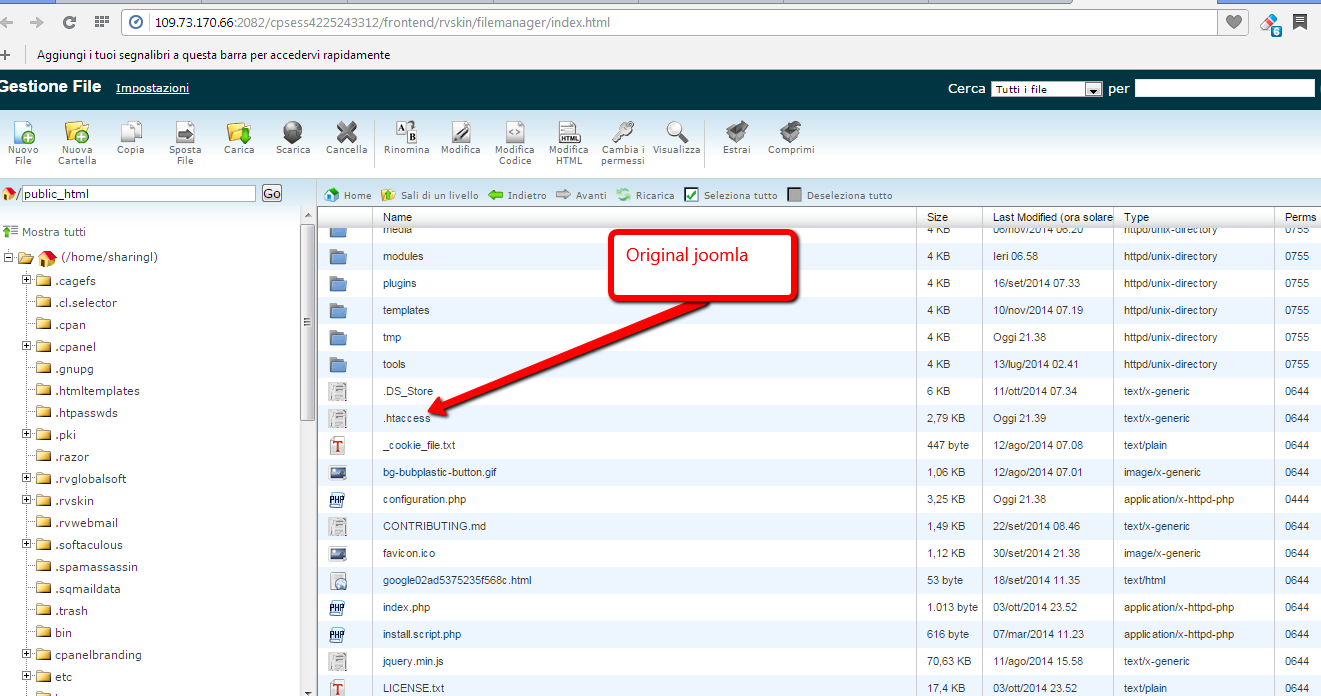
Task: Click Deseleziona tutto box
Action: 795,195
